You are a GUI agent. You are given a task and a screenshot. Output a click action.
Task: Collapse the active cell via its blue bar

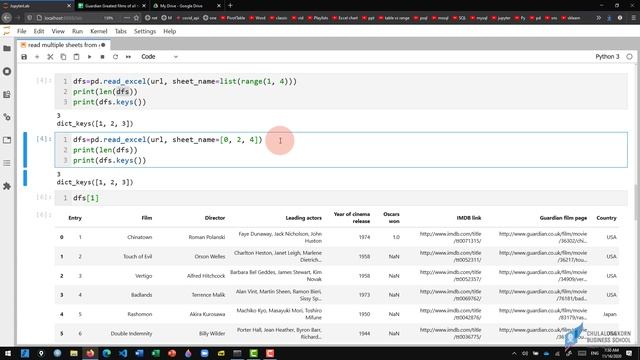25,149
